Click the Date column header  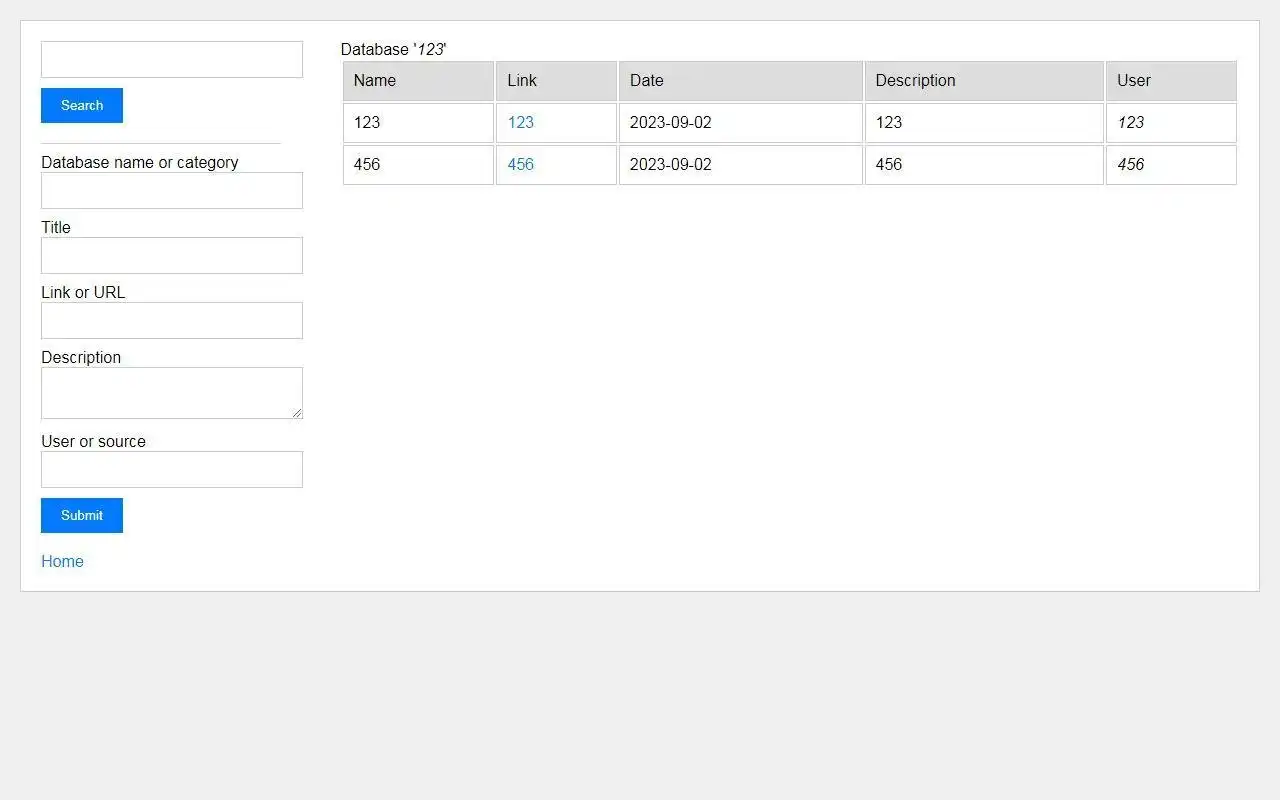pos(741,81)
